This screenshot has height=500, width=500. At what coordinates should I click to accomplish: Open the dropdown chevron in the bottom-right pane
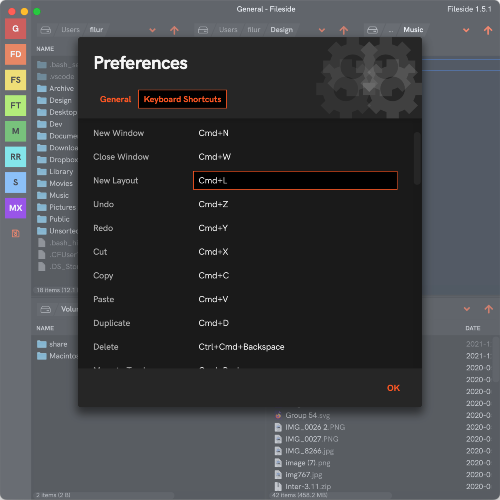(x=467, y=309)
